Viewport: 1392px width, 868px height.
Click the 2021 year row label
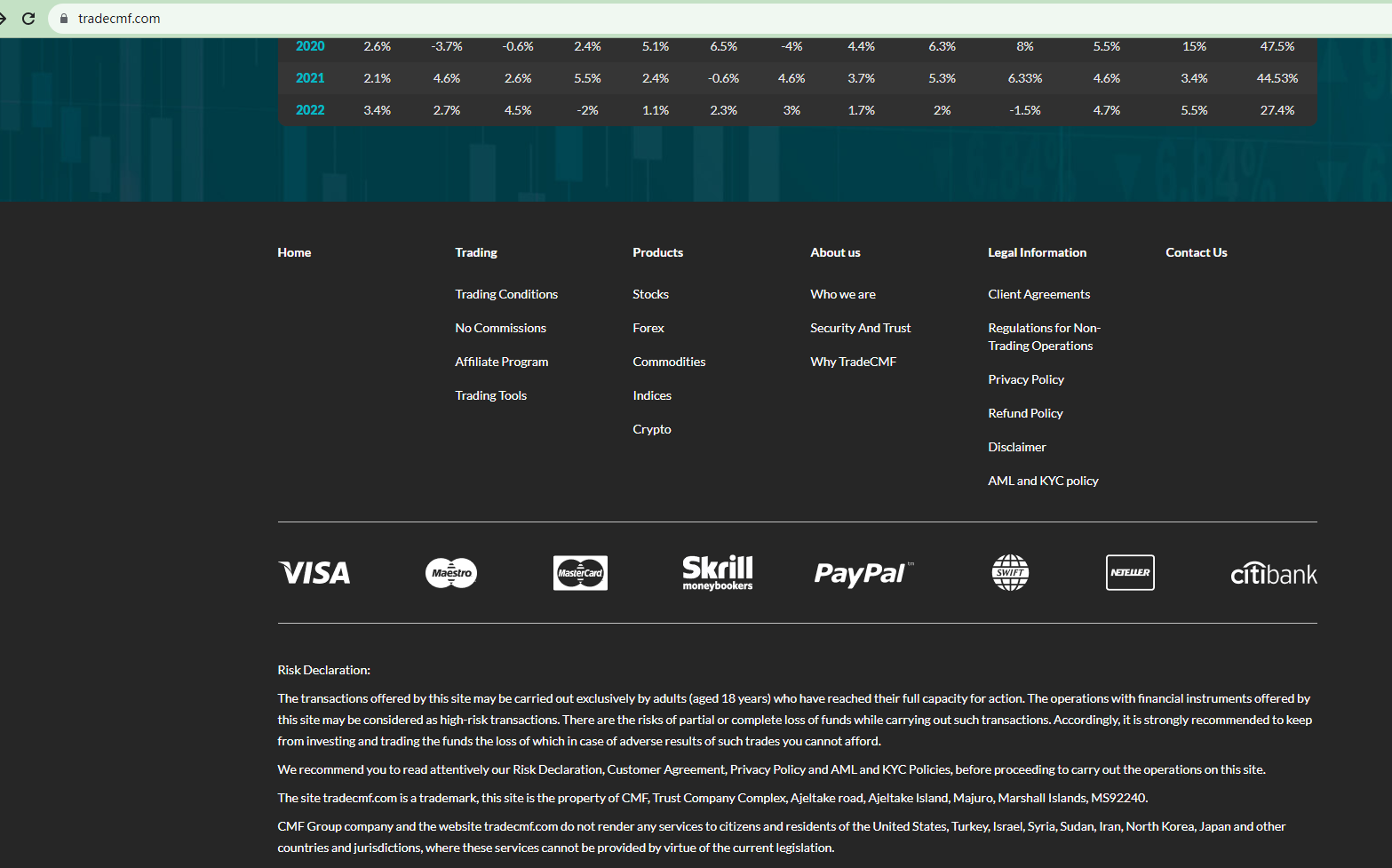click(310, 78)
